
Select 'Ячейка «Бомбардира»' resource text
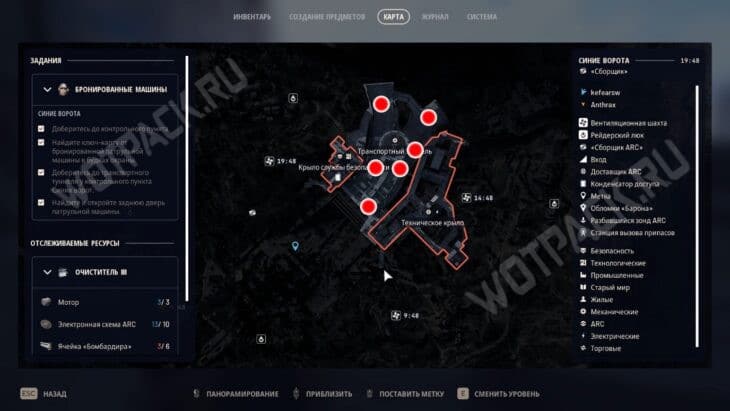pyautogui.click(x=95, y=346)
